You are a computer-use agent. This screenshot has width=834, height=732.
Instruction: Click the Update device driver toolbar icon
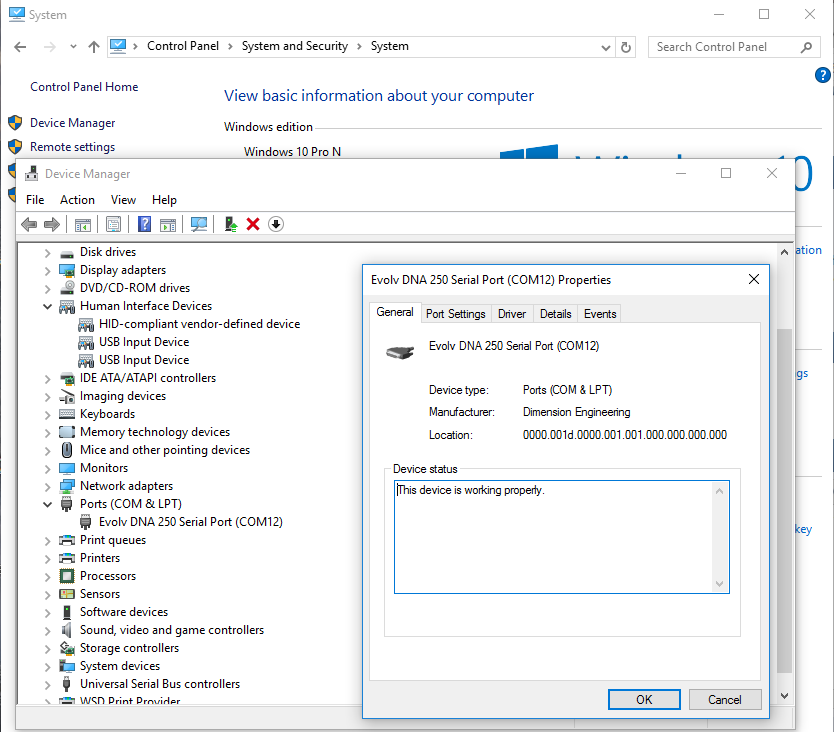tap(231, 224)
